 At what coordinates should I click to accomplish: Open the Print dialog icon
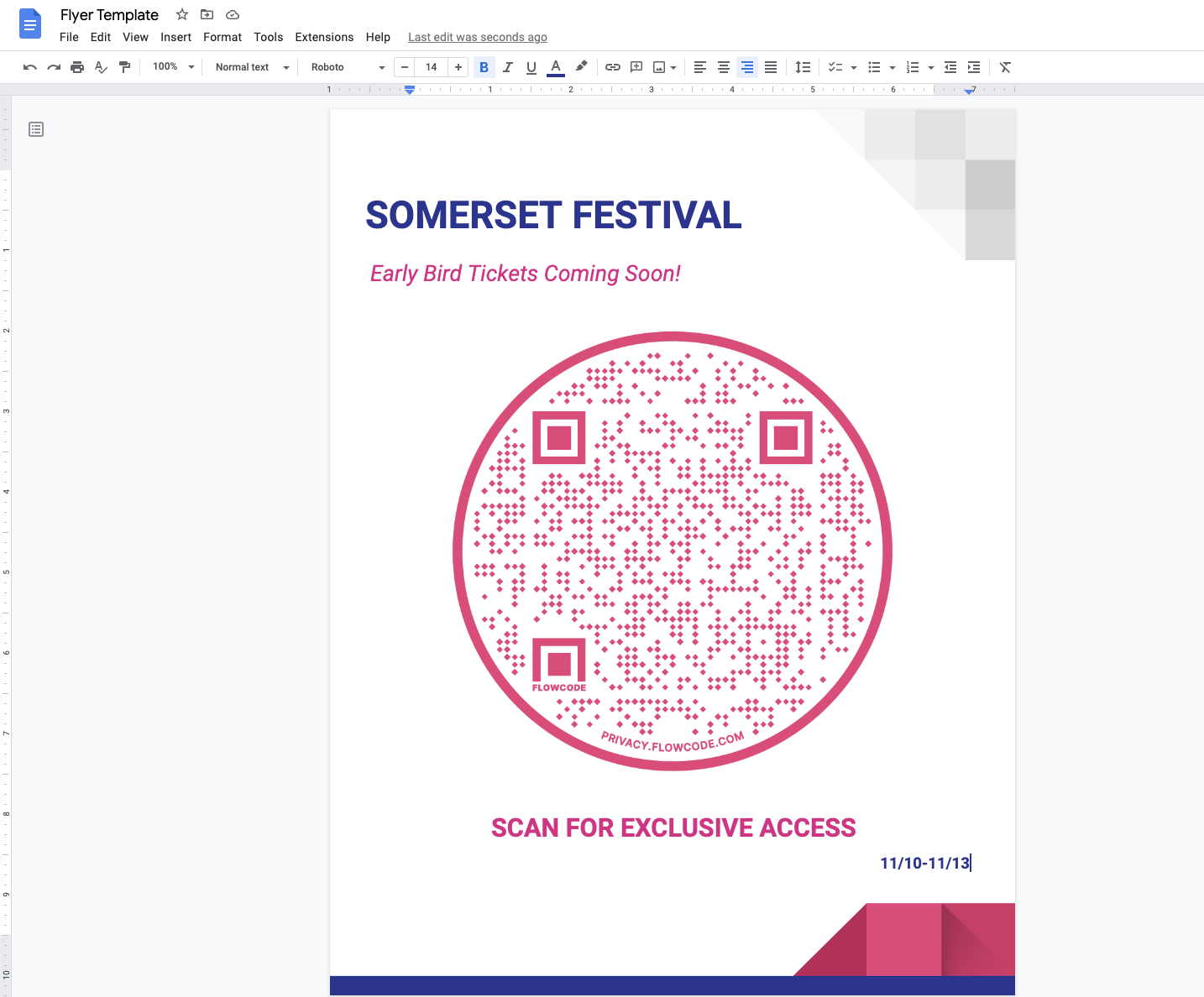click(76, 67)
